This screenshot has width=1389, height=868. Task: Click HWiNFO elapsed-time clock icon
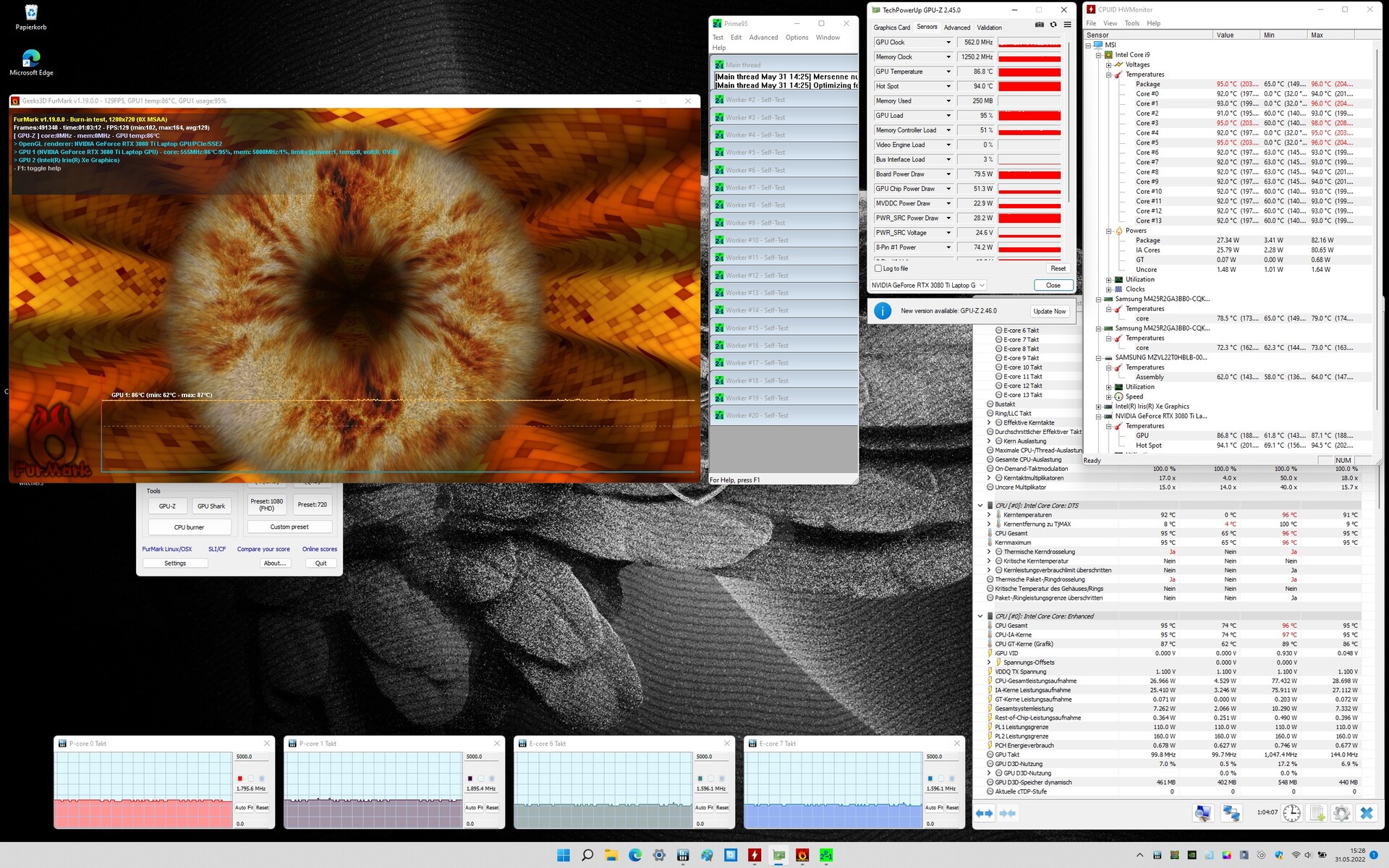tap(1291, 813)
